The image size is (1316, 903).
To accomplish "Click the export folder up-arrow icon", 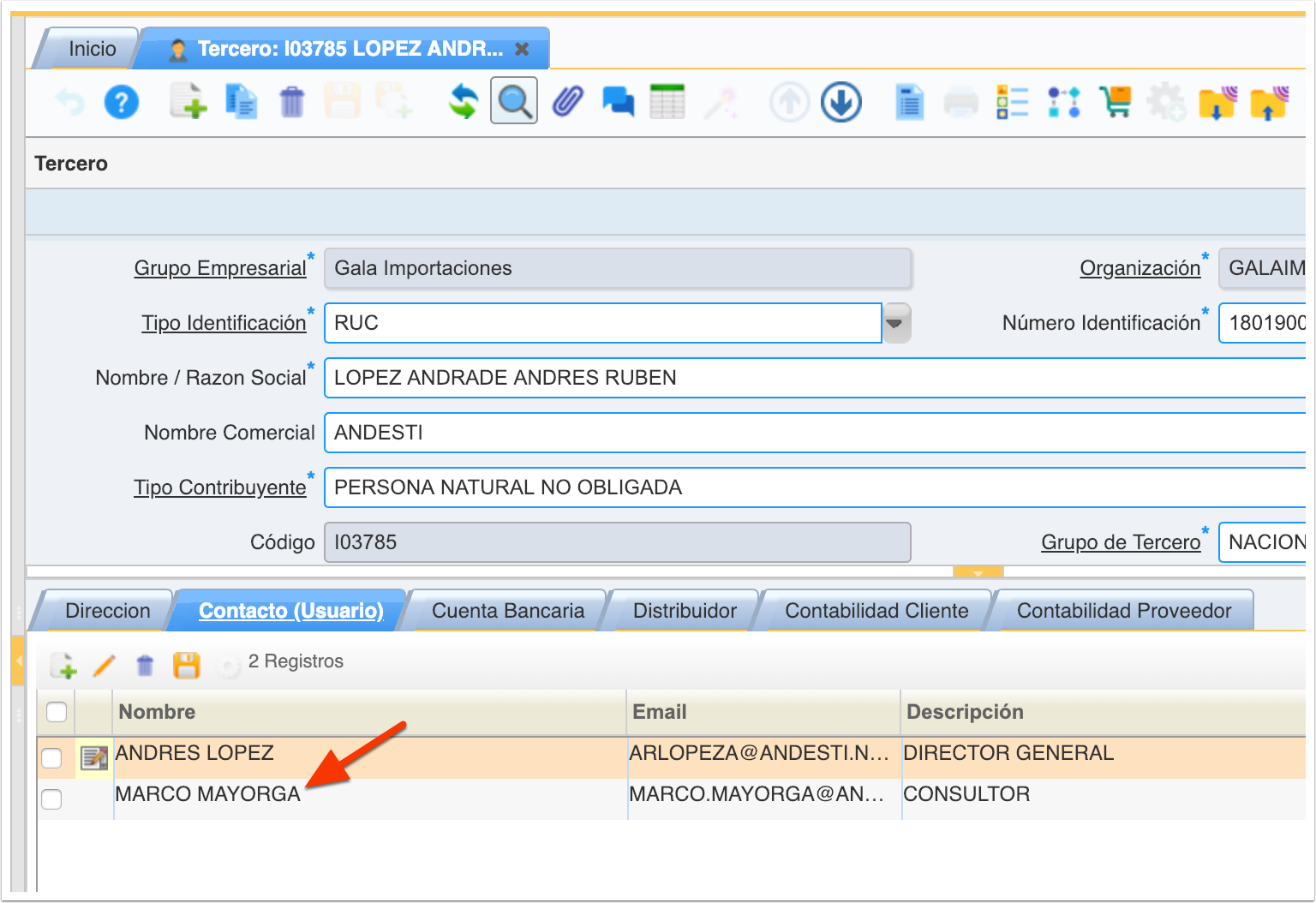I will (1270, 103).
